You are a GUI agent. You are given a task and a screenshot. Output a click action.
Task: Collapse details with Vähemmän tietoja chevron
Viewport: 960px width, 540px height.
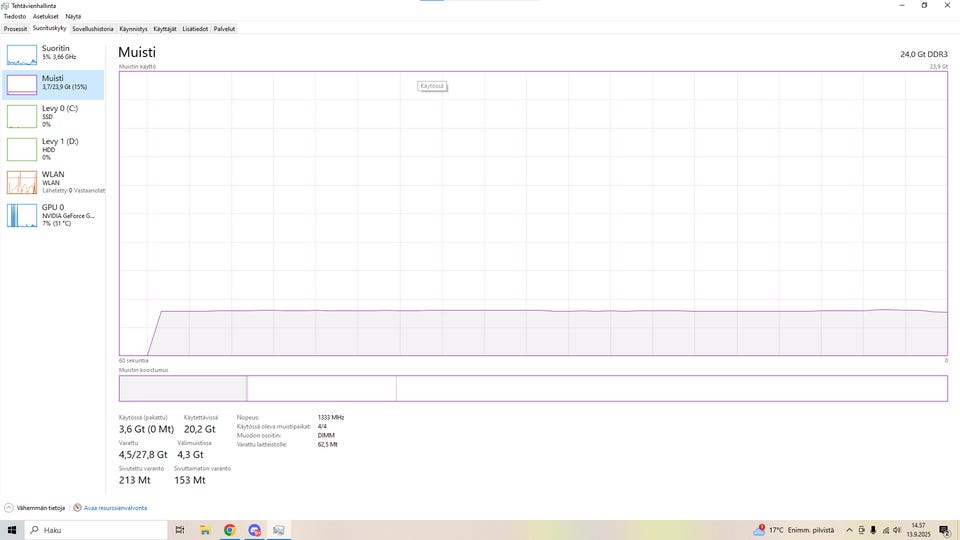pos(9,508)
